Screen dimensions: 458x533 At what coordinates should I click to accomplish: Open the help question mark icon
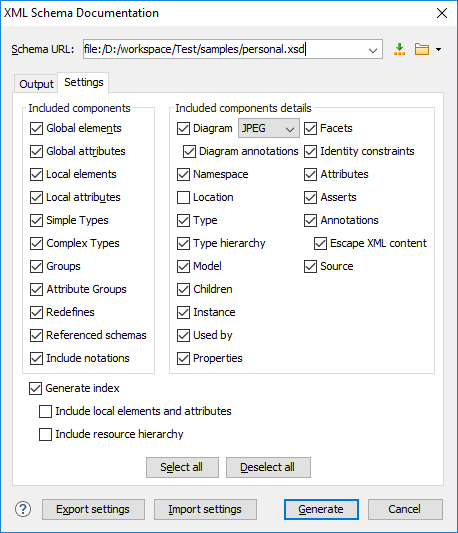tap(23, 509)
